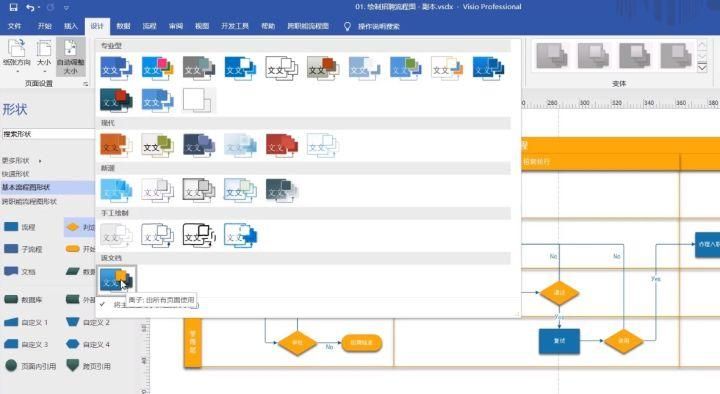Choose the blank no-theme white thumbnail
The width and height of the screenshot is (720, 394).
pos(199,100)
